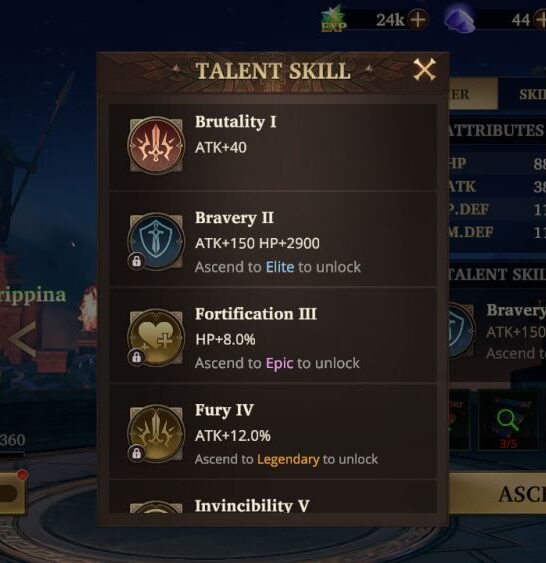Tap the Elite ascension link text
The image size is (546, 563).
click(280, 267)
